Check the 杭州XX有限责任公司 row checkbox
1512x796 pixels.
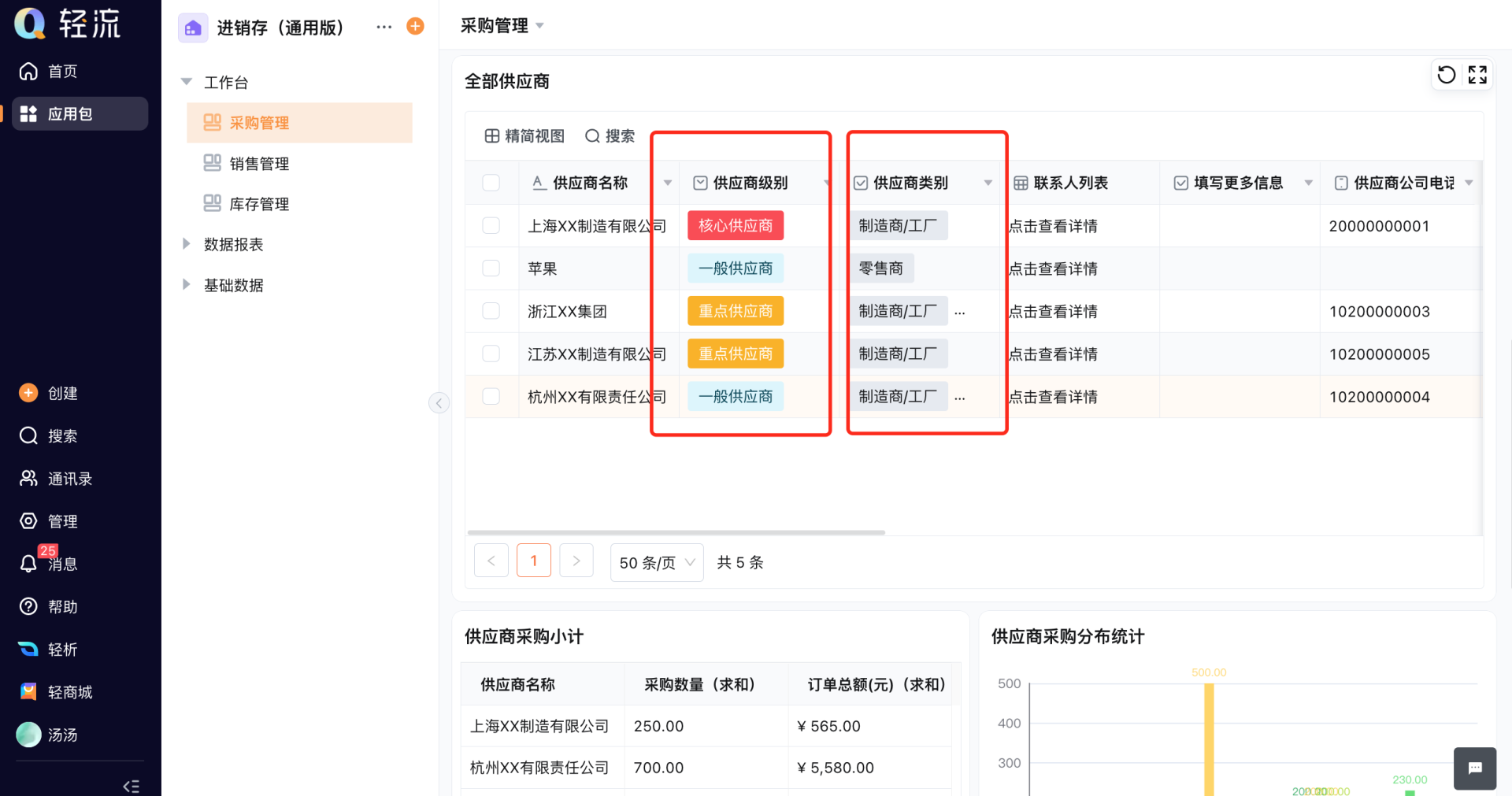(491, 396)
